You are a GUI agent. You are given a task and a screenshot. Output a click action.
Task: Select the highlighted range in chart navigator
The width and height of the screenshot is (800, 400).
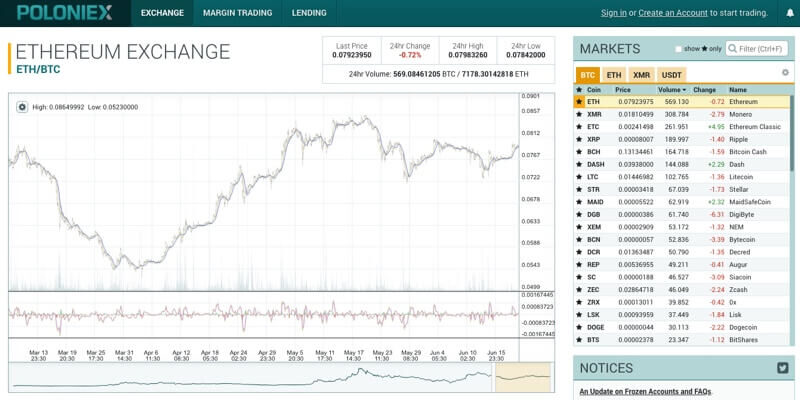523,377
